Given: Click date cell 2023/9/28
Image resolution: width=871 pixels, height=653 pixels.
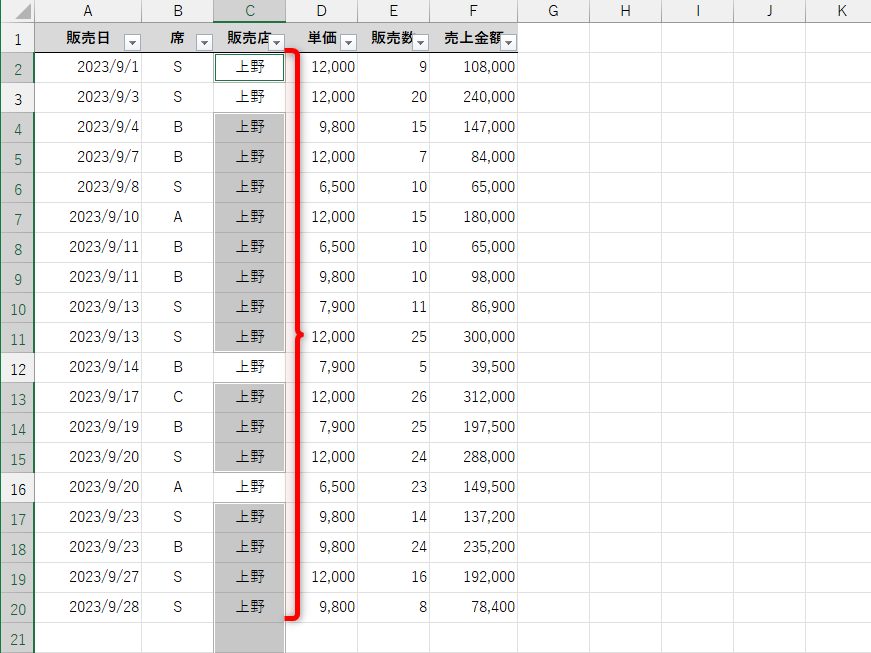Looking at the screenshot, I should pyautogui.click(x=88, y=607).
